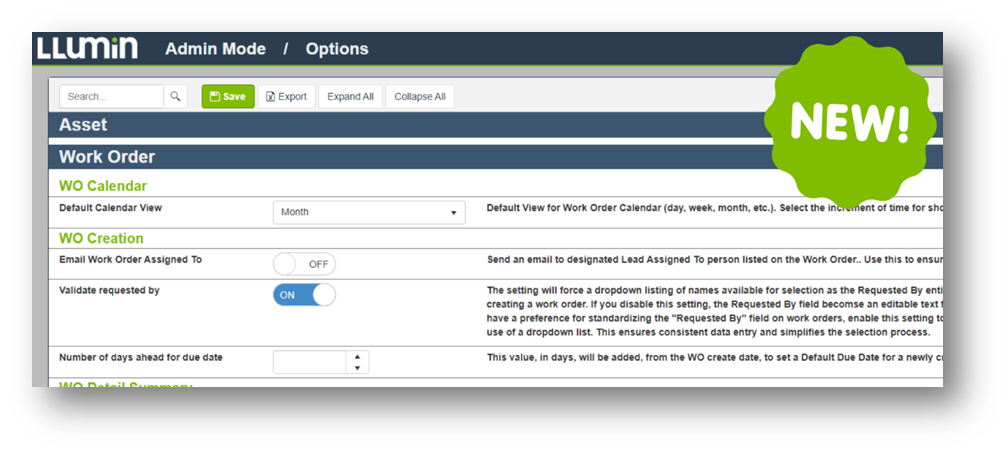Click the WO Calendar heading
The image size is (1008, 452).
point(103,186)
